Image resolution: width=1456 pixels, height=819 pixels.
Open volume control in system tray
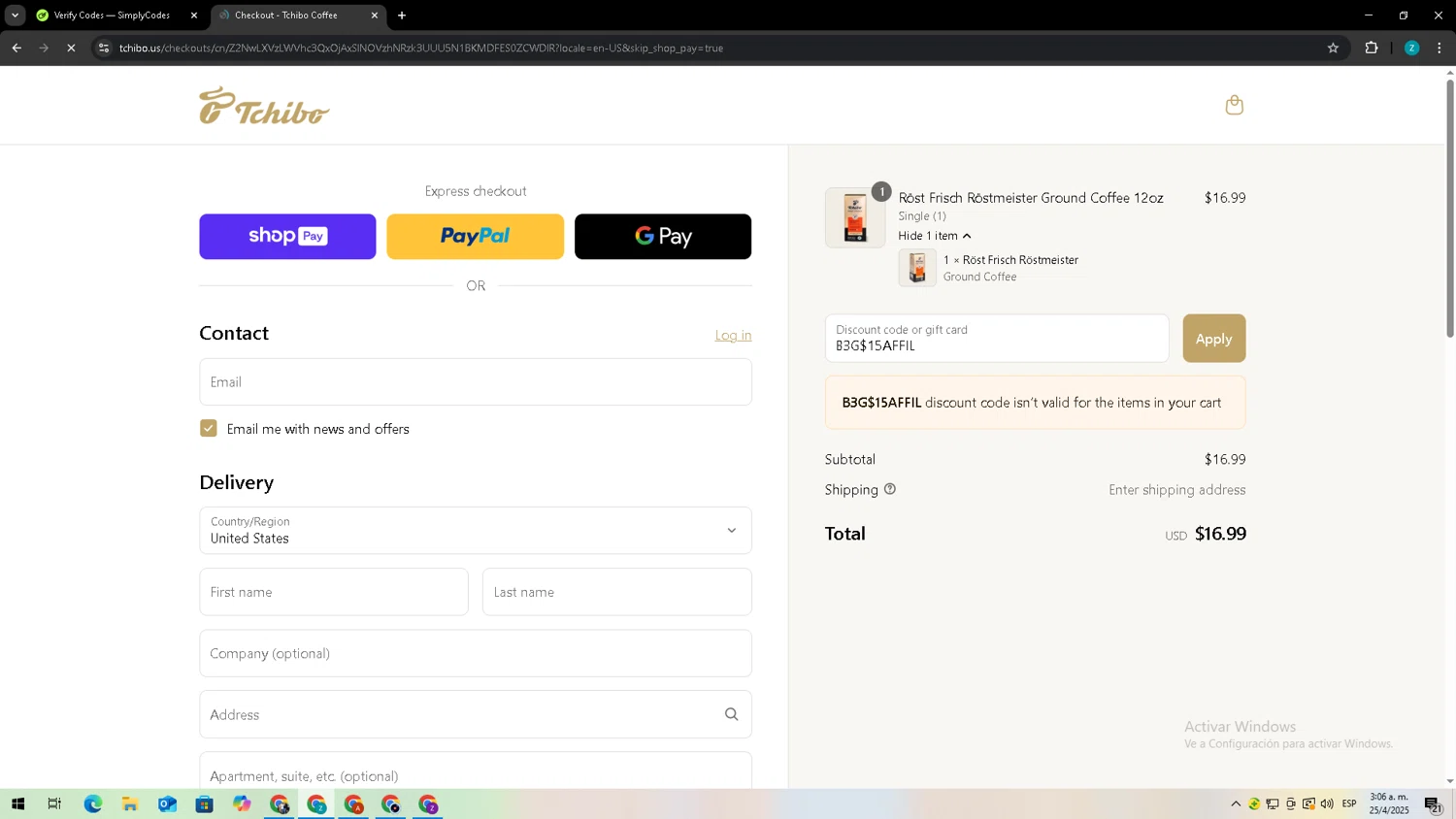[x=1327, y=803]
